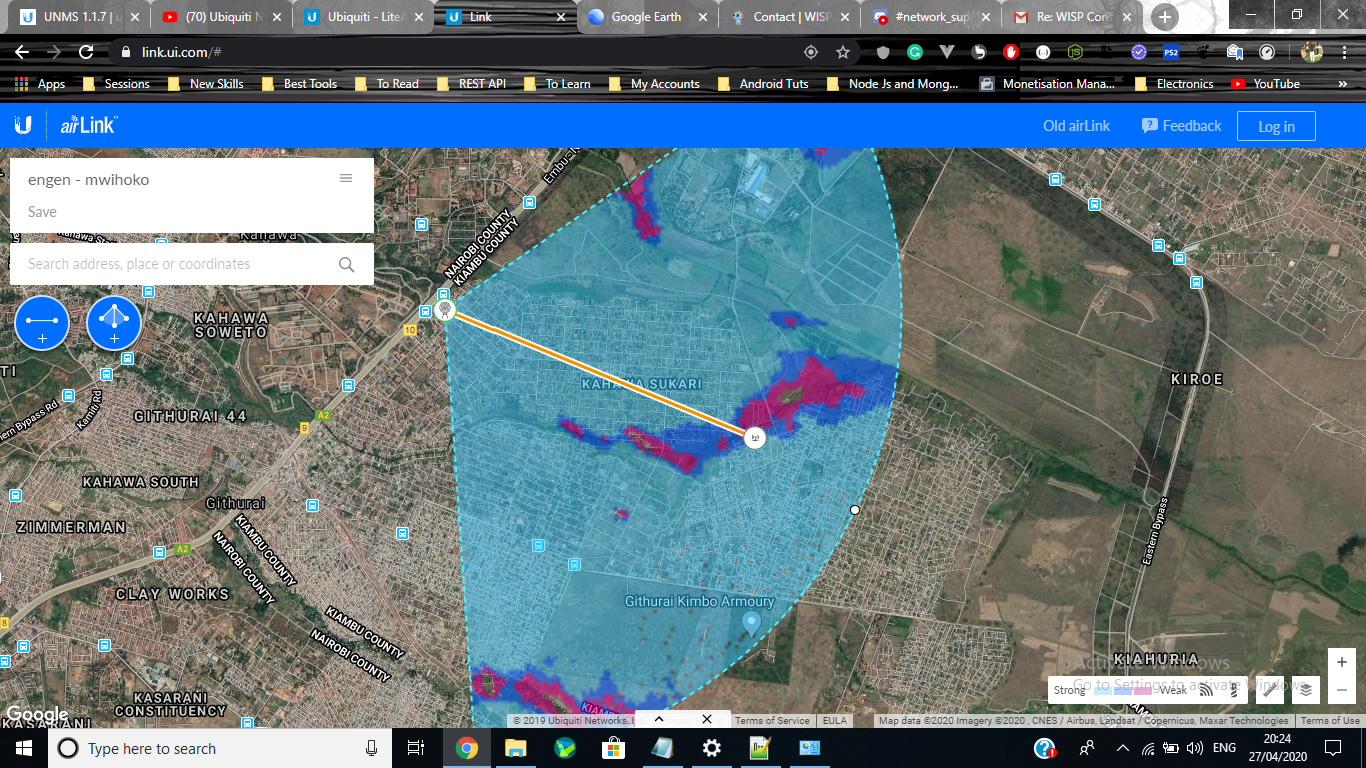
Task: Open the Electronics bookmark folder
Action: click(1174, 84)
